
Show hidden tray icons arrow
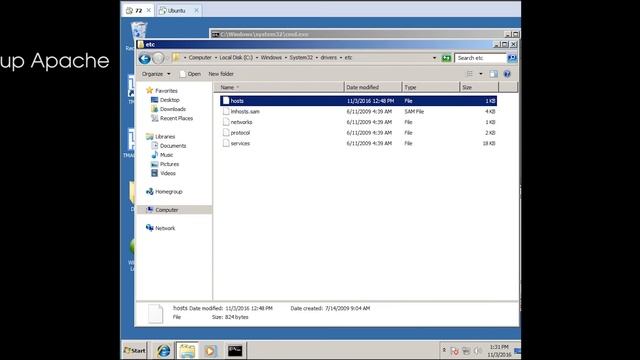click(444, 350)
